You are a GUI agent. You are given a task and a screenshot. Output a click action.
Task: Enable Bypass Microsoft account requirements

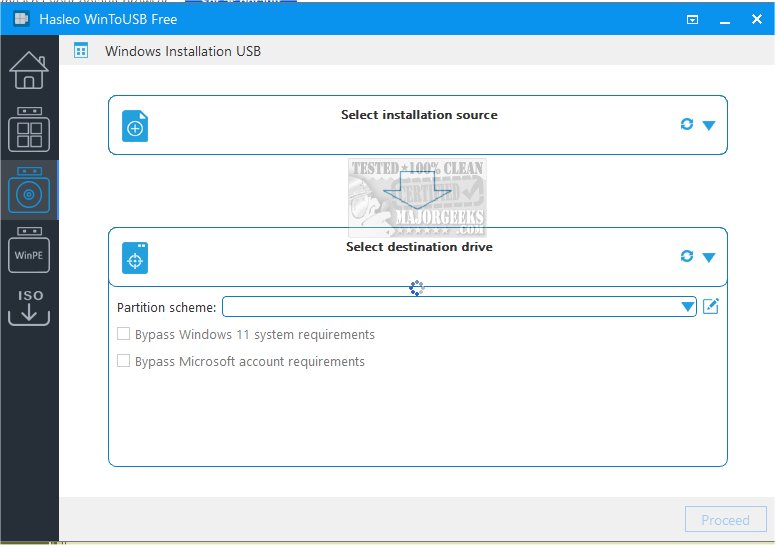pyautogui.click(x=123, y=361)
